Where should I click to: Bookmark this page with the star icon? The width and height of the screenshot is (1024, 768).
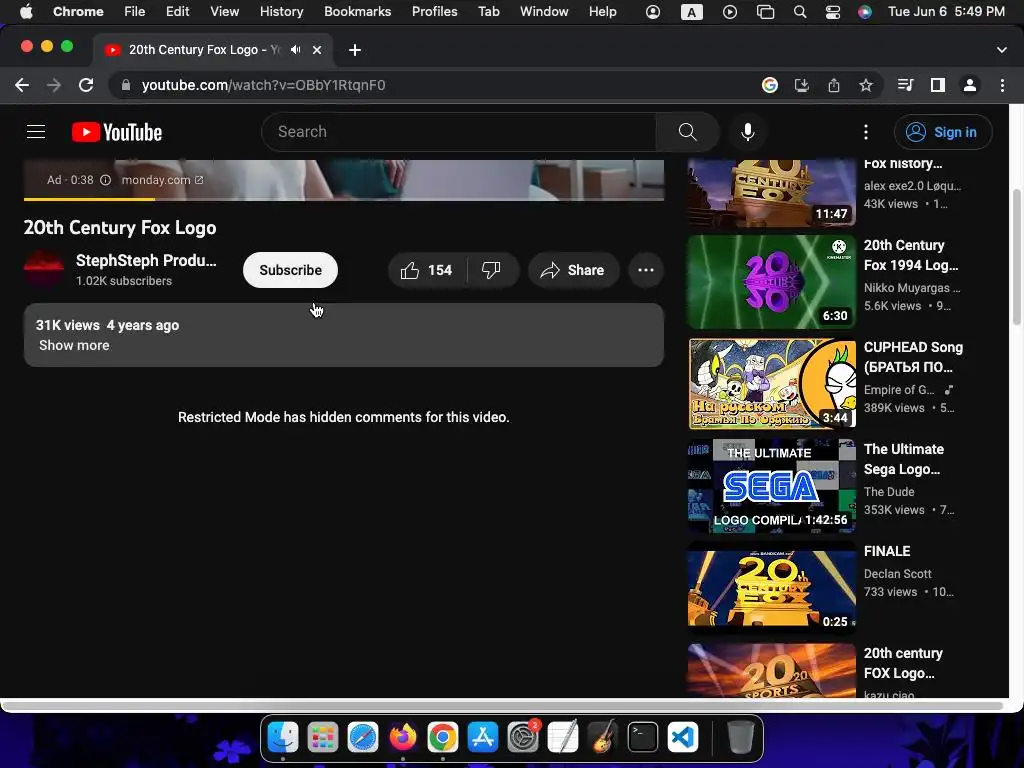point(866,85)
